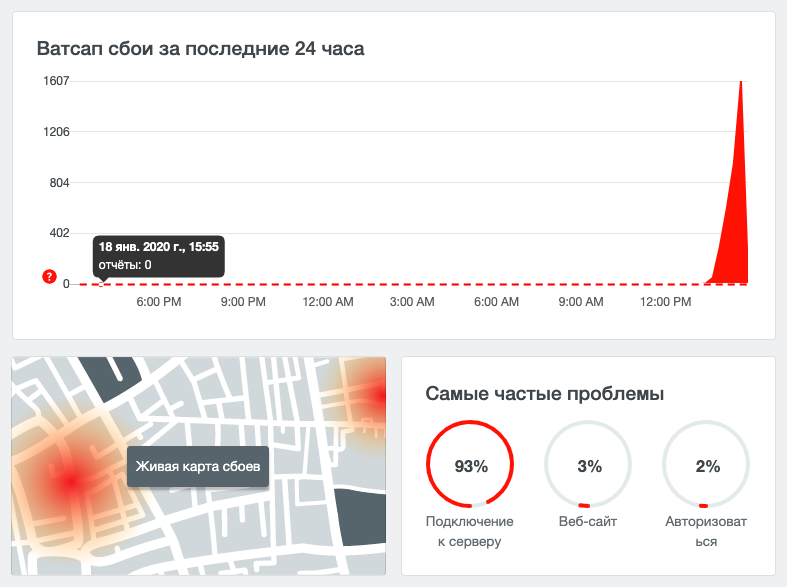Click the "Авторизоваться" label
Screen dimensions: 787x587
coord(706,531)
